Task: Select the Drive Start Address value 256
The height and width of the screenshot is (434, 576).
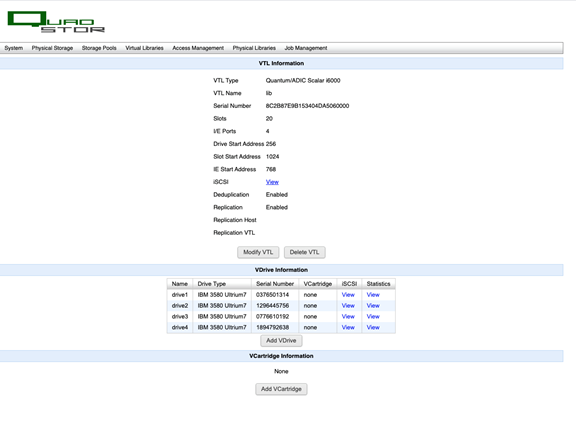Action: tap(271, 144)
